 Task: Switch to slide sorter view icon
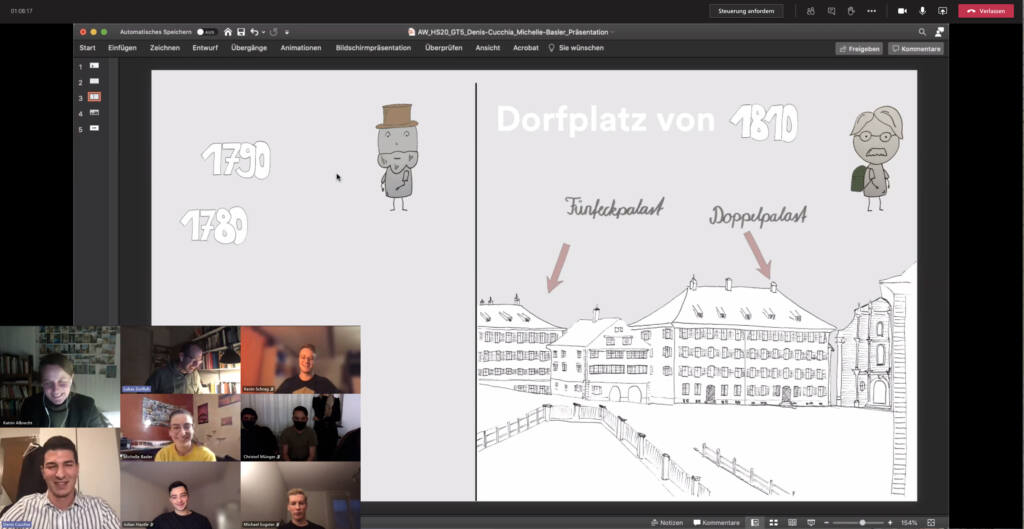pyautogui.click(x=774, y=522)
